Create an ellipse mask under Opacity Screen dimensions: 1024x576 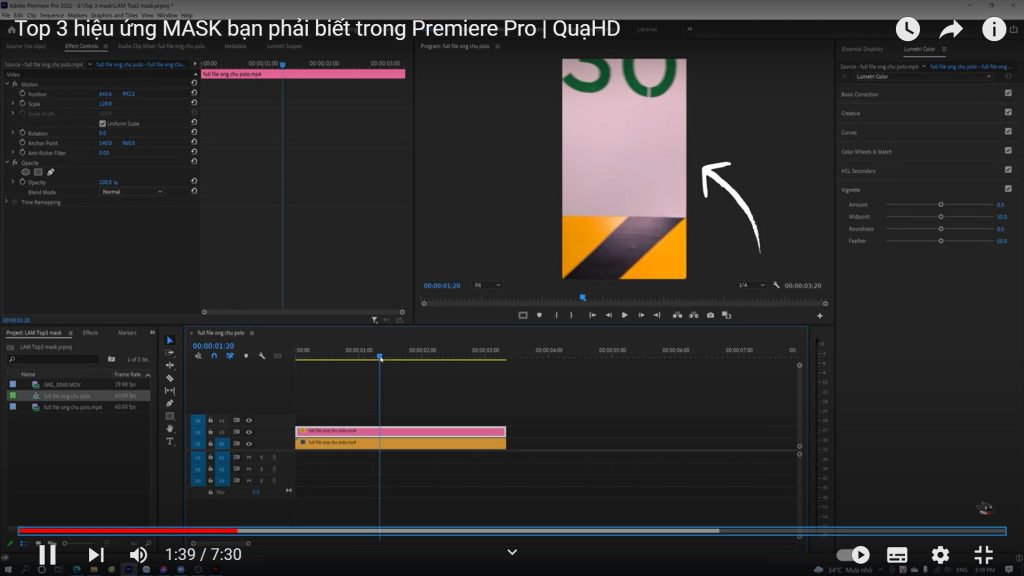click(26, 171)
